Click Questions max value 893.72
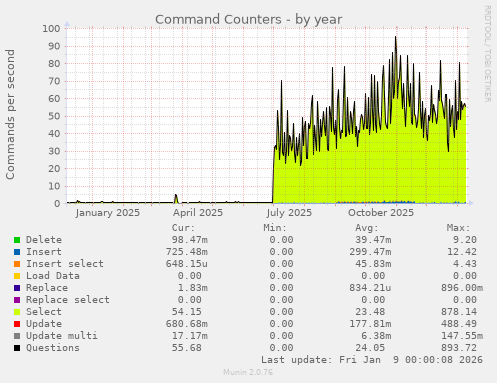 (x=459, y=348)
